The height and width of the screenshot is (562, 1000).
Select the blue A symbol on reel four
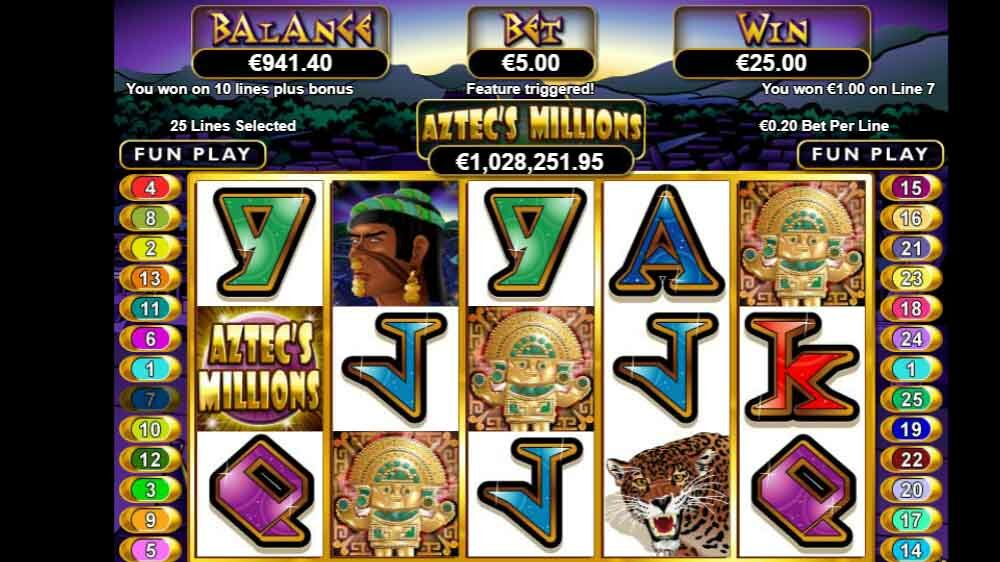point(666,243)
